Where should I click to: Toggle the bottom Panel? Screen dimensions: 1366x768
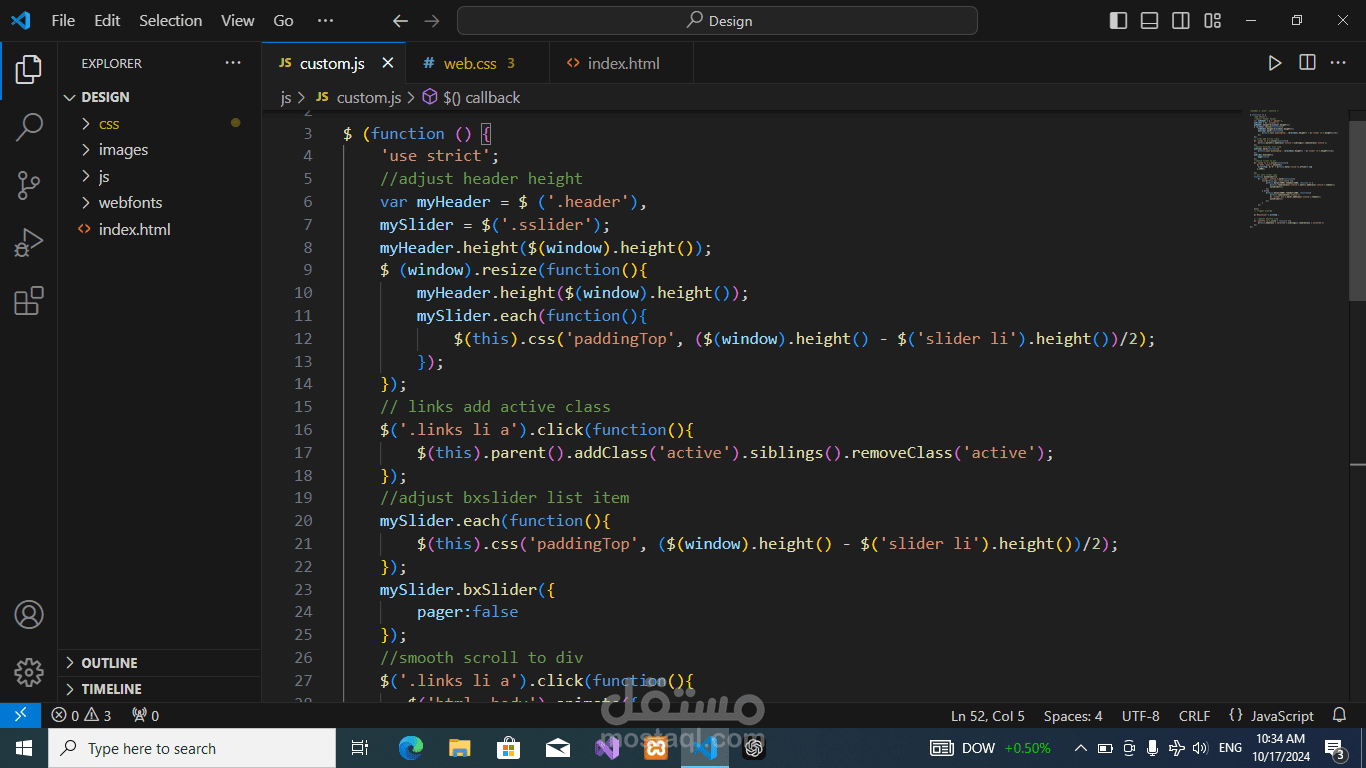(x=1150, y=20)
